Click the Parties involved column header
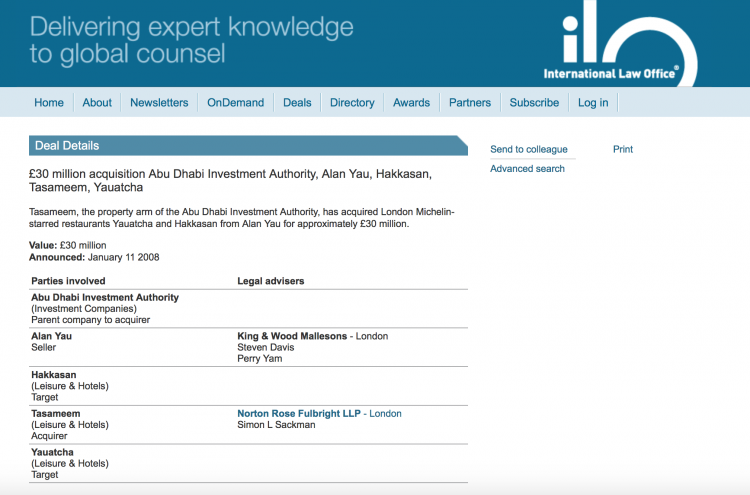This screenshot has width=750, height=495. [68, 281]
